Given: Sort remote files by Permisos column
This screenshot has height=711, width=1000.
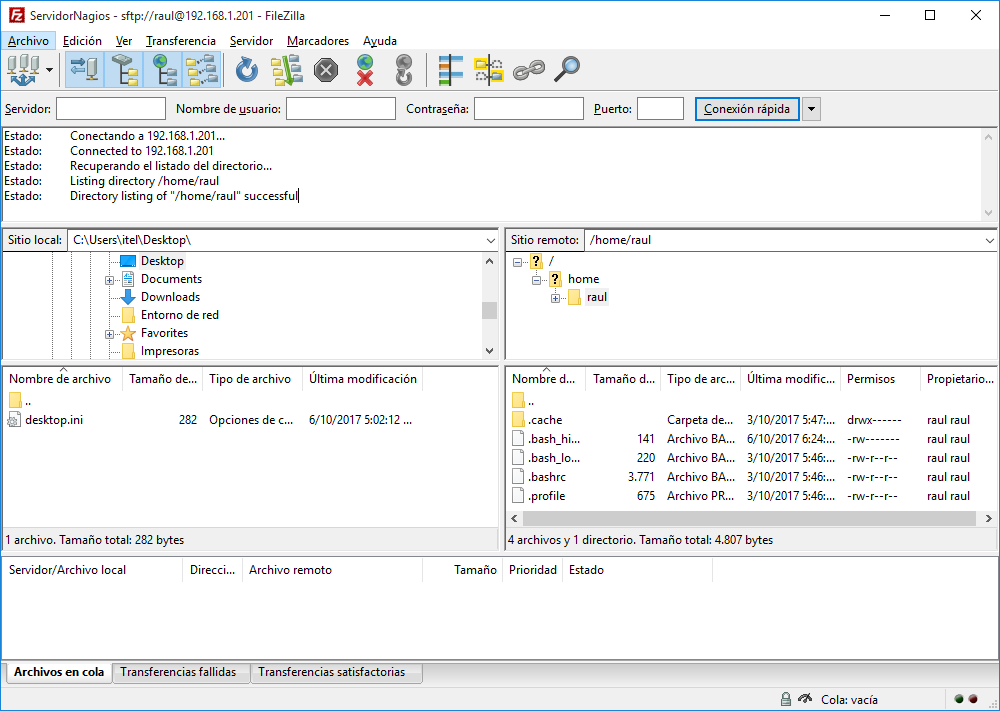Looking at the screenshot, I should tap(881, 379).
